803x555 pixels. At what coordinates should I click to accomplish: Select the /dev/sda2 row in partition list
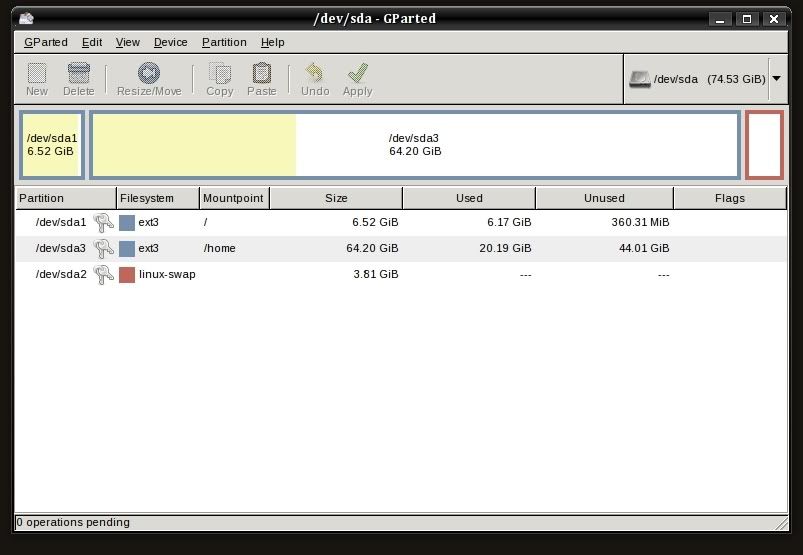pos(401,274)
